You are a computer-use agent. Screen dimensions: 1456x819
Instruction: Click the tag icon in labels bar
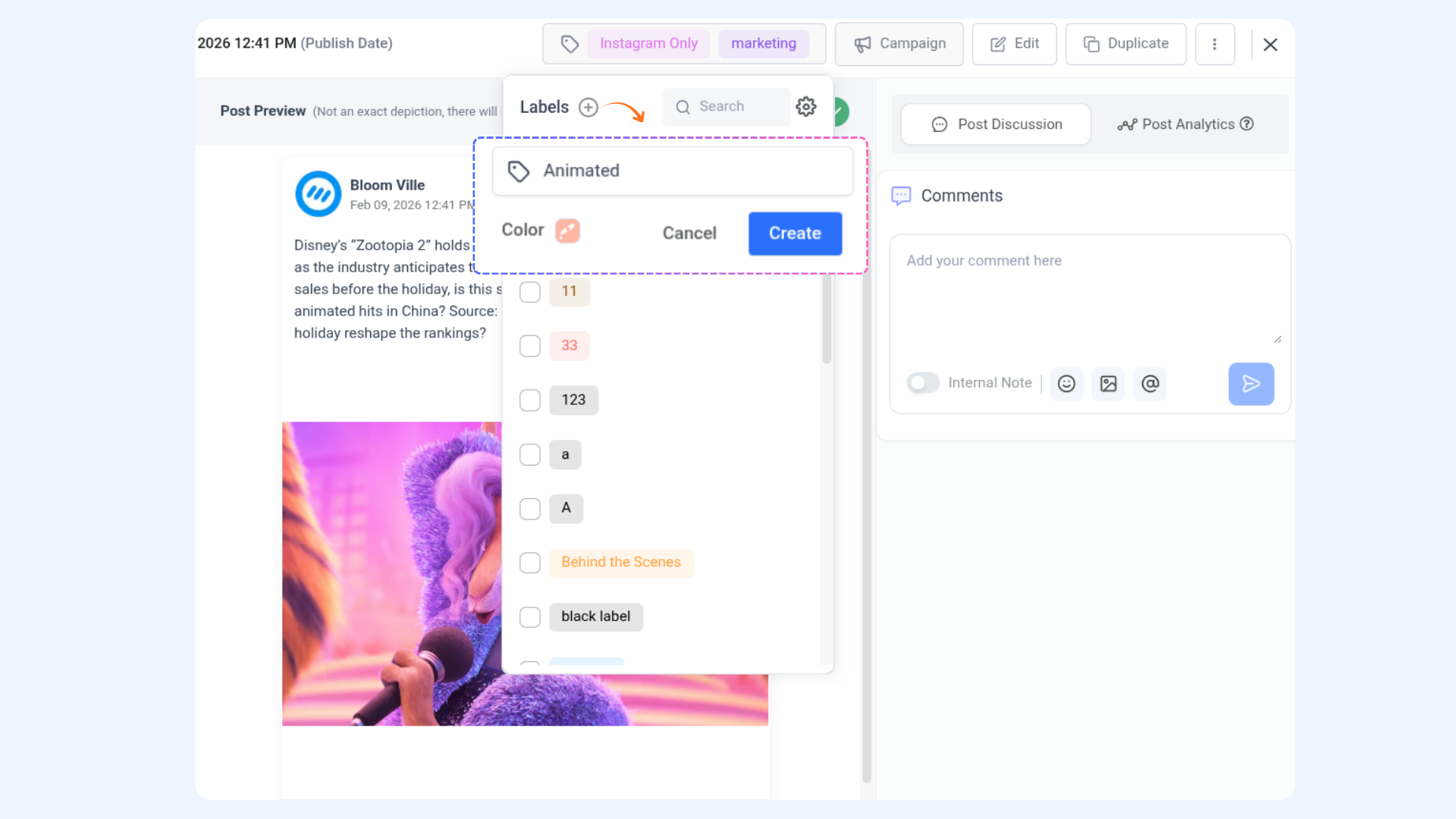[x=570, y=44]
